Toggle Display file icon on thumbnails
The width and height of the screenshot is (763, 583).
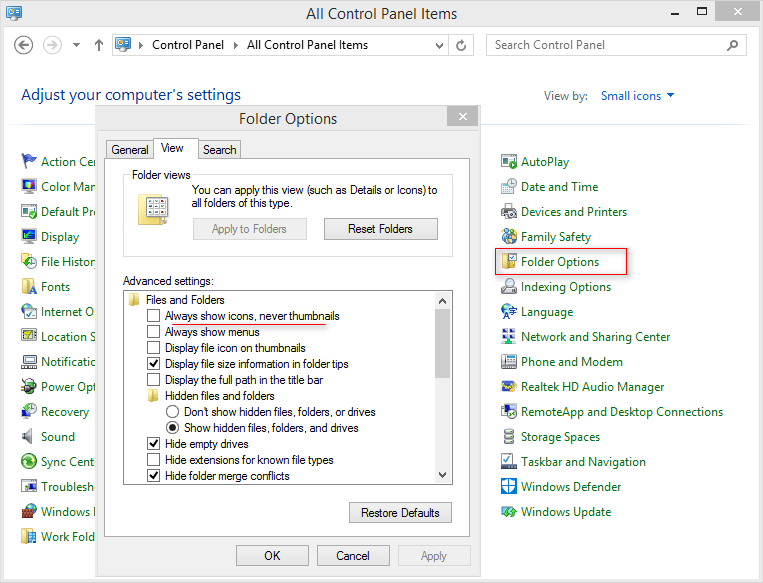(153, 348)
